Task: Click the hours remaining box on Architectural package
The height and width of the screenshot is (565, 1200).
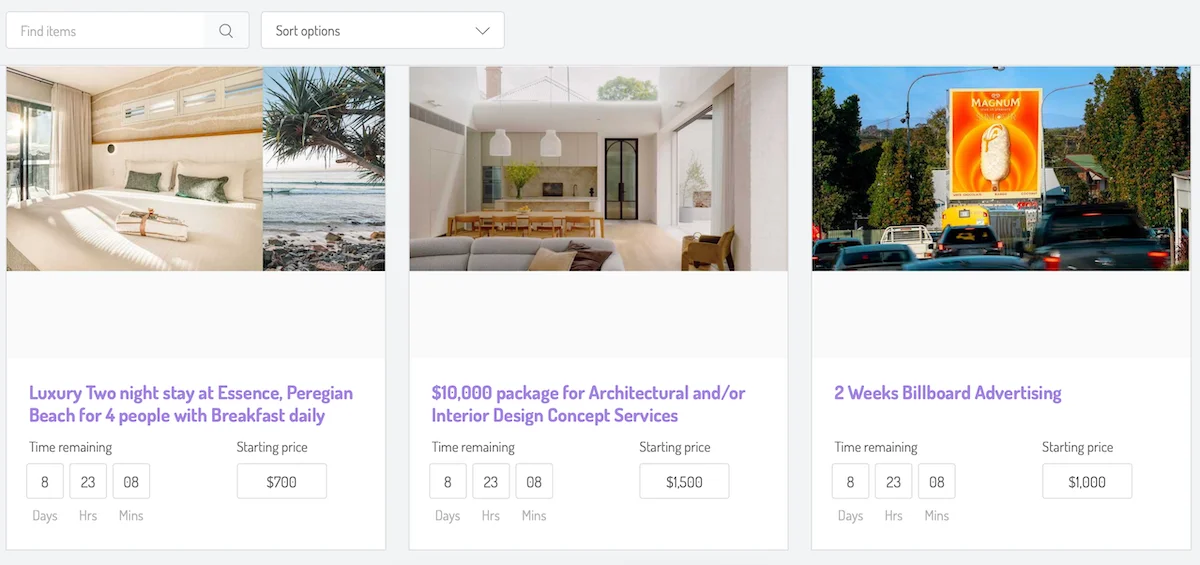Action: pos(491,482)
